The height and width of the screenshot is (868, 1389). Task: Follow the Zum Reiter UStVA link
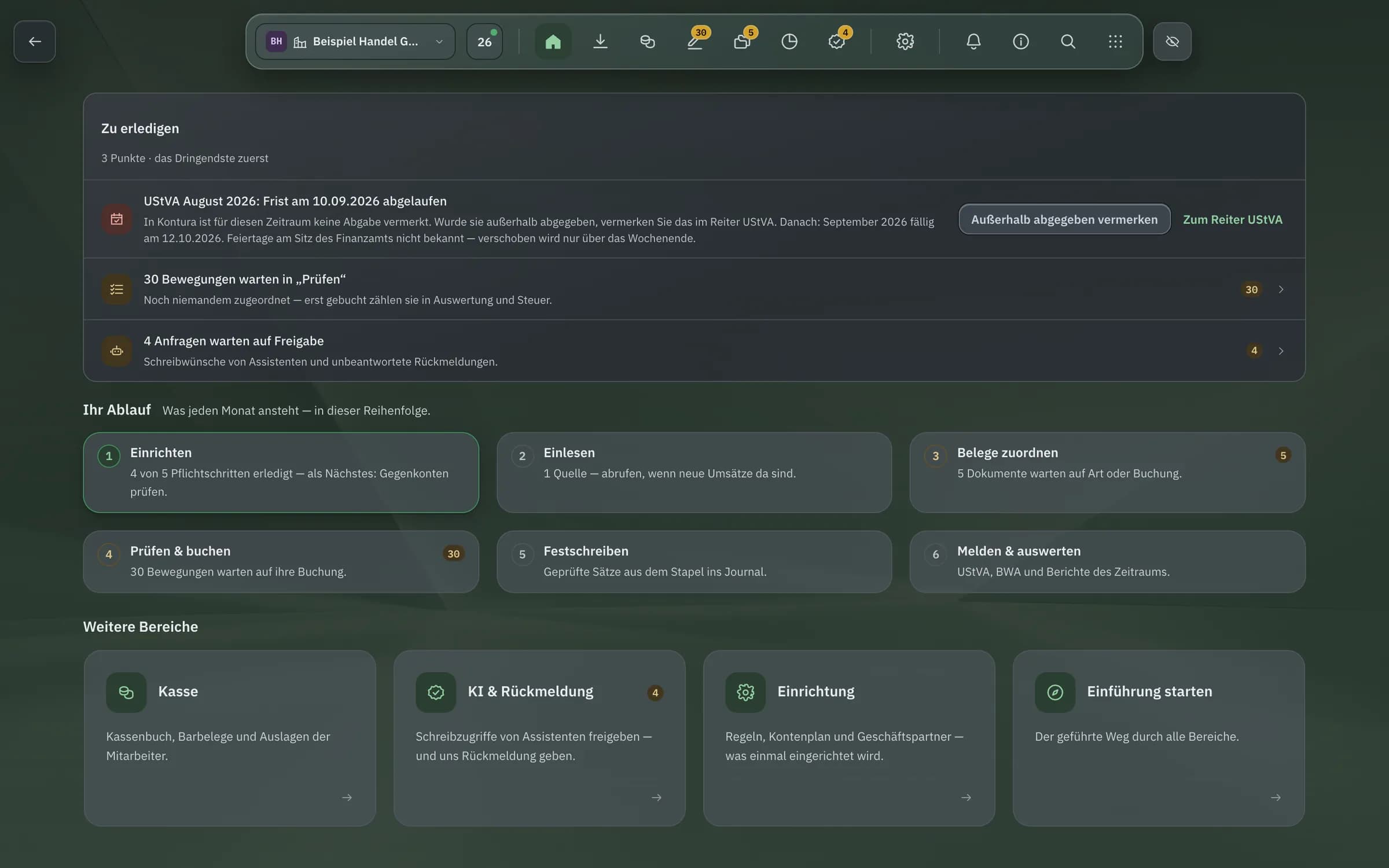tap(1232, 219)
